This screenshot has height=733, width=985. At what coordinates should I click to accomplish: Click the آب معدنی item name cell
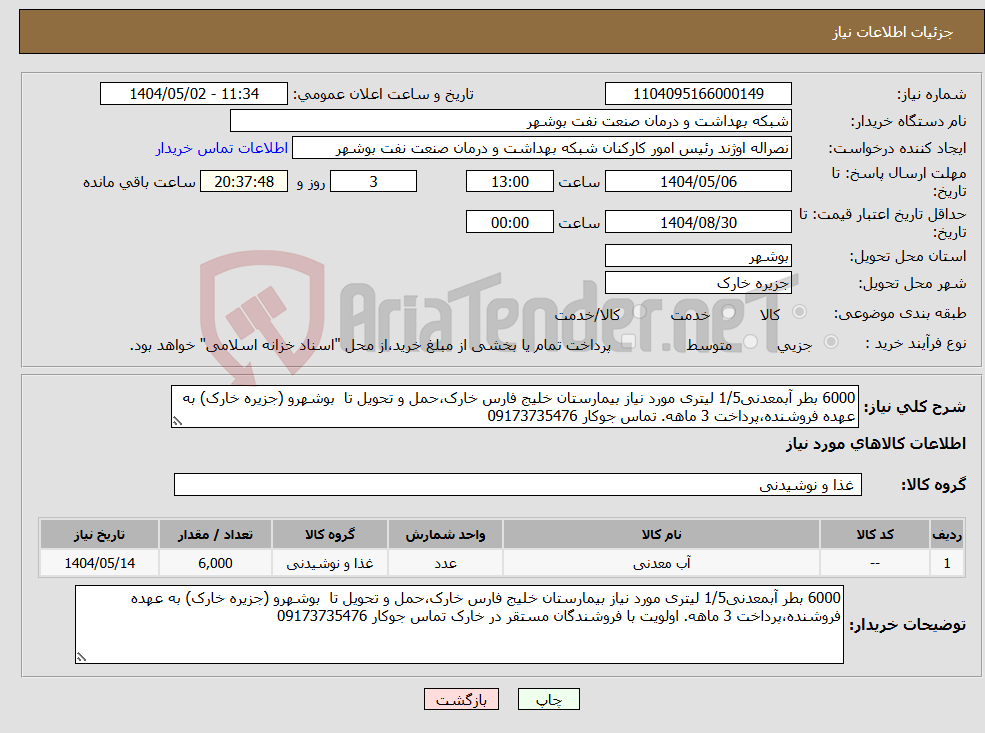[661, 563]
